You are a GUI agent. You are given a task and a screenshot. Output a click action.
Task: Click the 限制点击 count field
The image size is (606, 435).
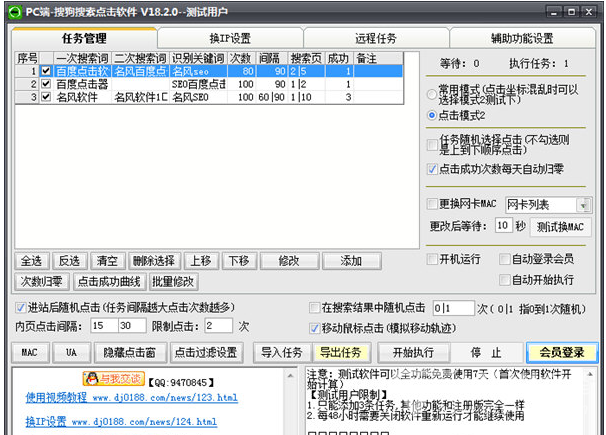pyautogui.click(x=219, y=326)
